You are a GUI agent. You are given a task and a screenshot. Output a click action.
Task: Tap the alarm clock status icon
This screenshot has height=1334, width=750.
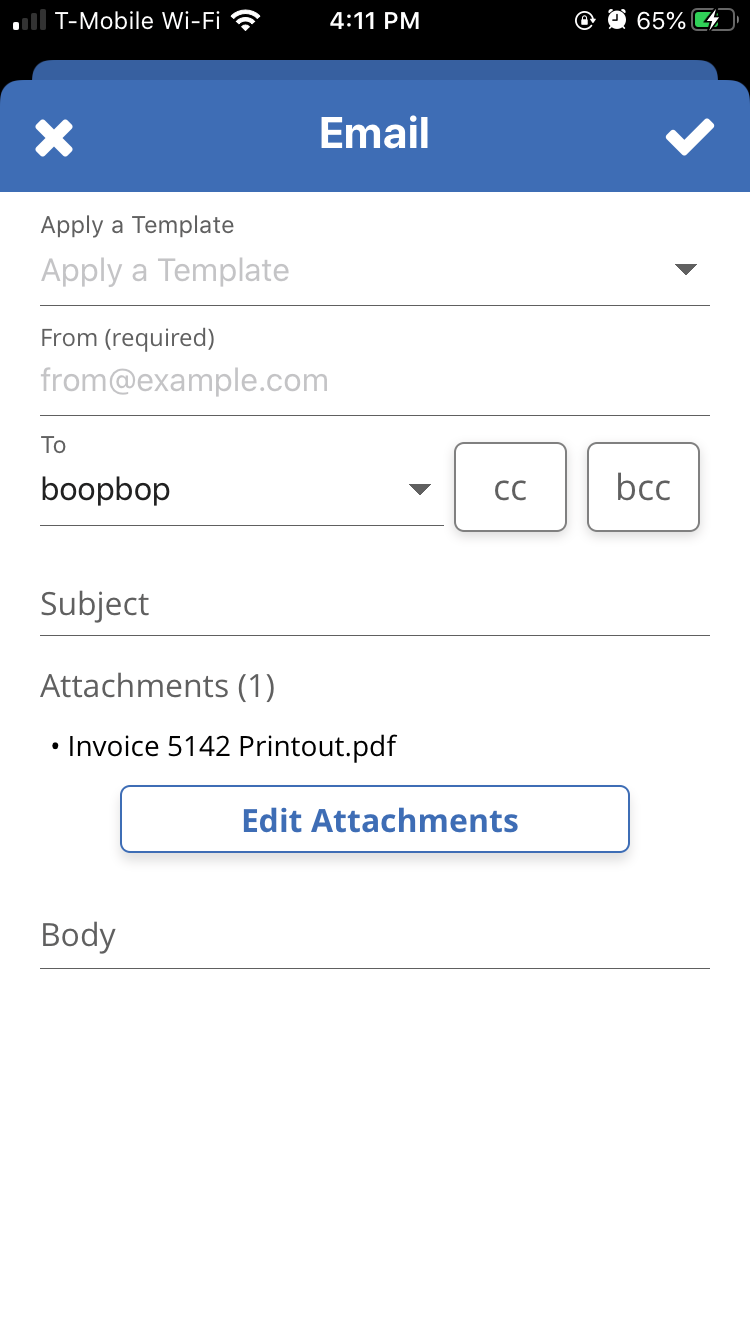[x=617, y=20]
